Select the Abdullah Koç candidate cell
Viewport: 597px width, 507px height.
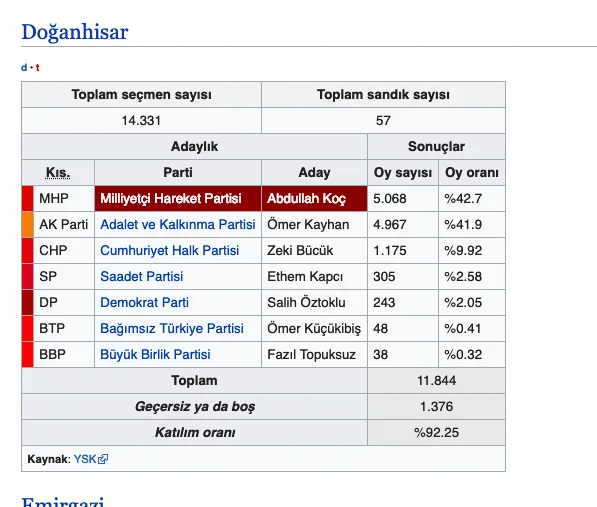(314, 199)
